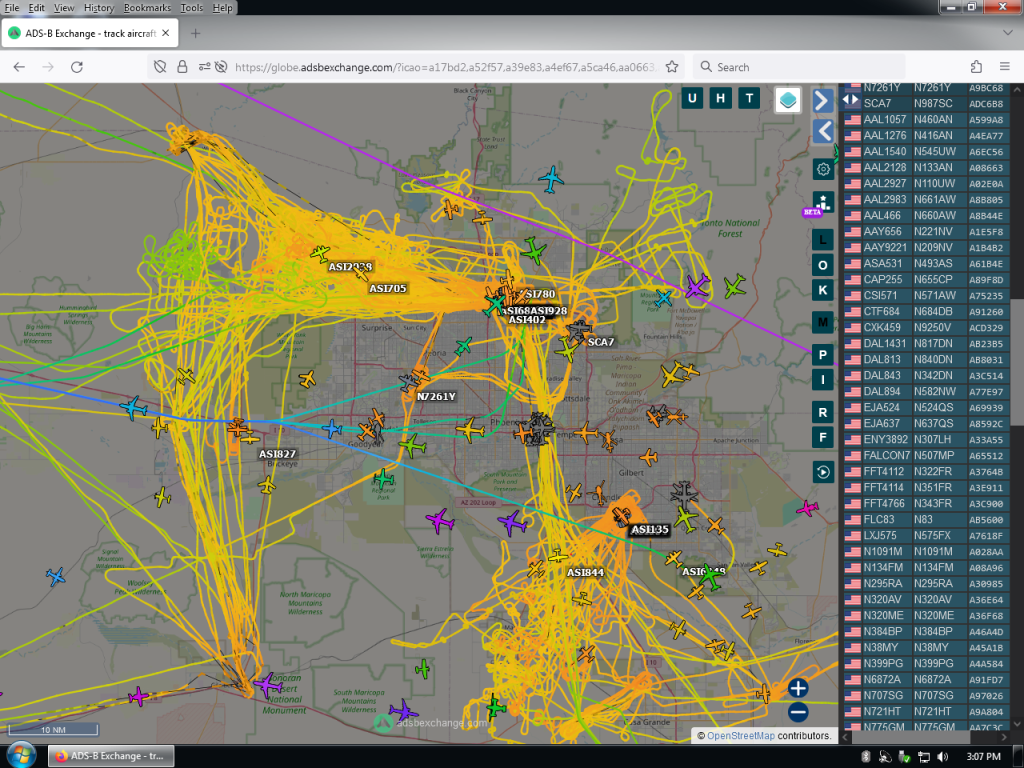
Task: Open the View menu
Action: point(64,8)
